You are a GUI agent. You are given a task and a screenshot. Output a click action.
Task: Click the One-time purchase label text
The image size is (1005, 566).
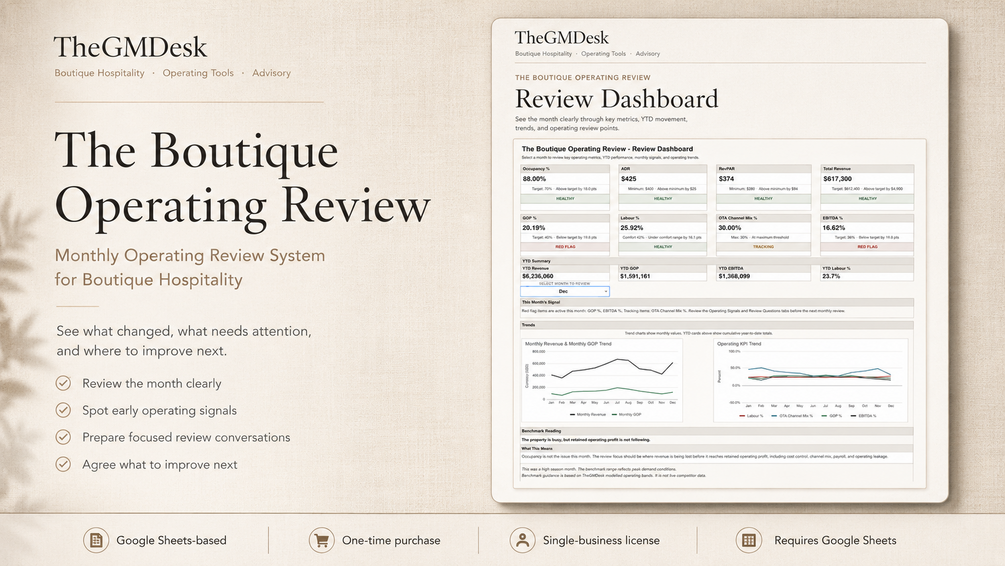[391, 540]
